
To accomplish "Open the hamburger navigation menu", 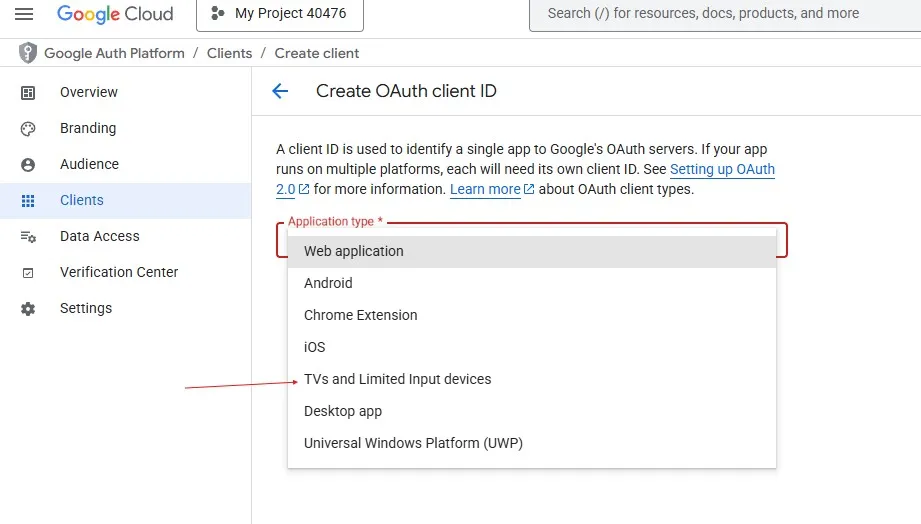I will [24, 14].
